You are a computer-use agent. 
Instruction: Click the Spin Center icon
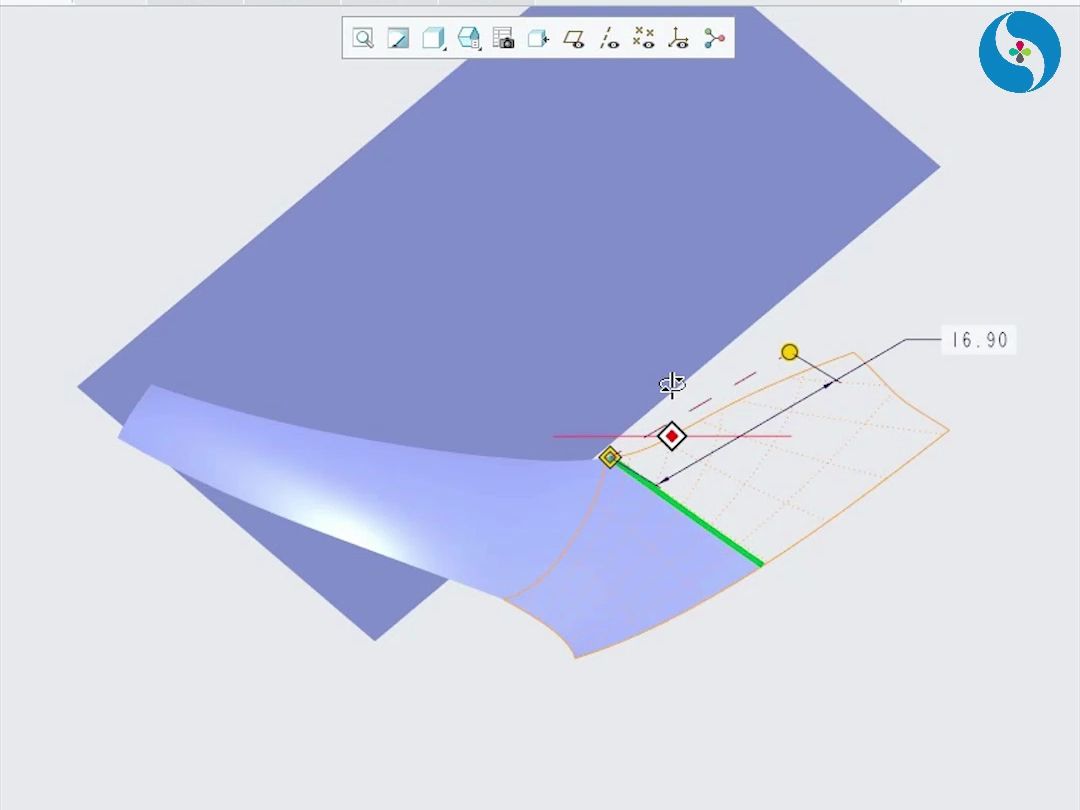[x=714, y=39]
